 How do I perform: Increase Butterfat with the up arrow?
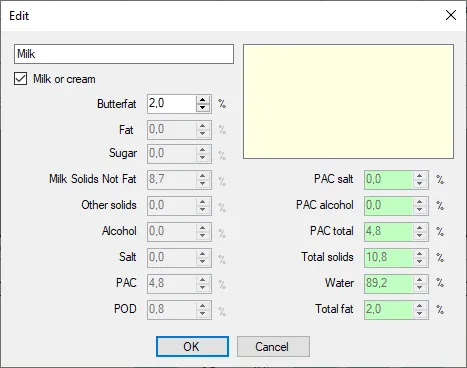click(x=203, y=100)
